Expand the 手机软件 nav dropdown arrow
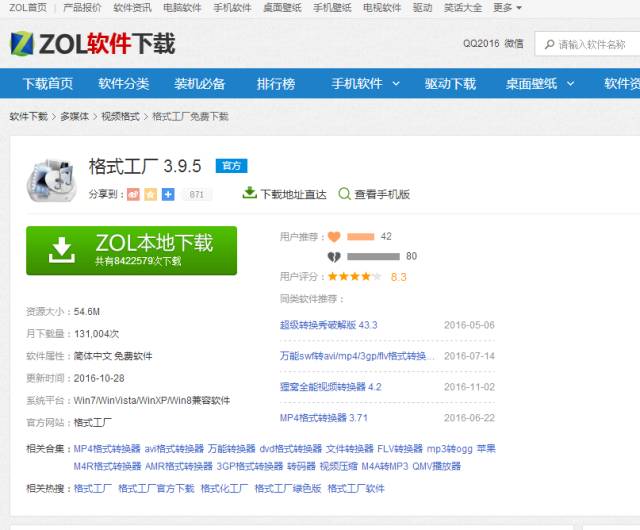640x530 pixels. 396,84
